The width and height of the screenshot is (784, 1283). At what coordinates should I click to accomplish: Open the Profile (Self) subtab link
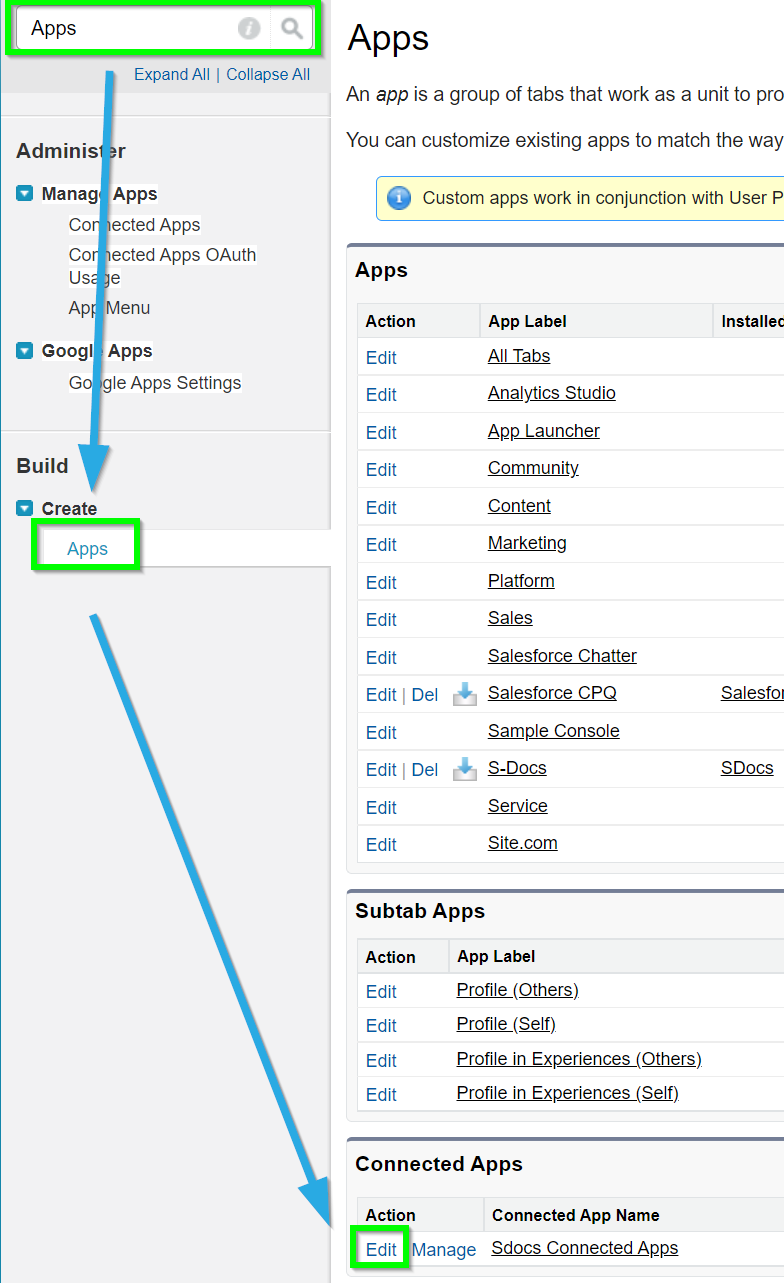(506, 1024)
